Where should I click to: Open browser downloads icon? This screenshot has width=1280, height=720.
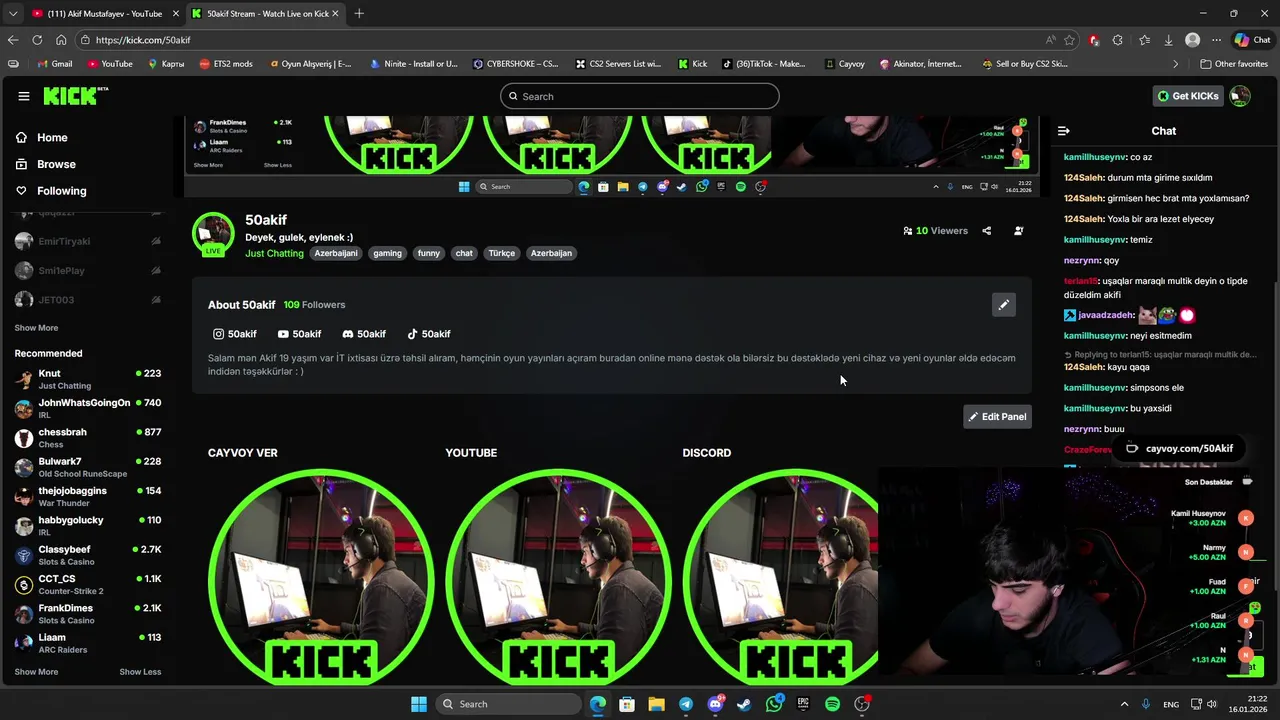[1168, 40]
